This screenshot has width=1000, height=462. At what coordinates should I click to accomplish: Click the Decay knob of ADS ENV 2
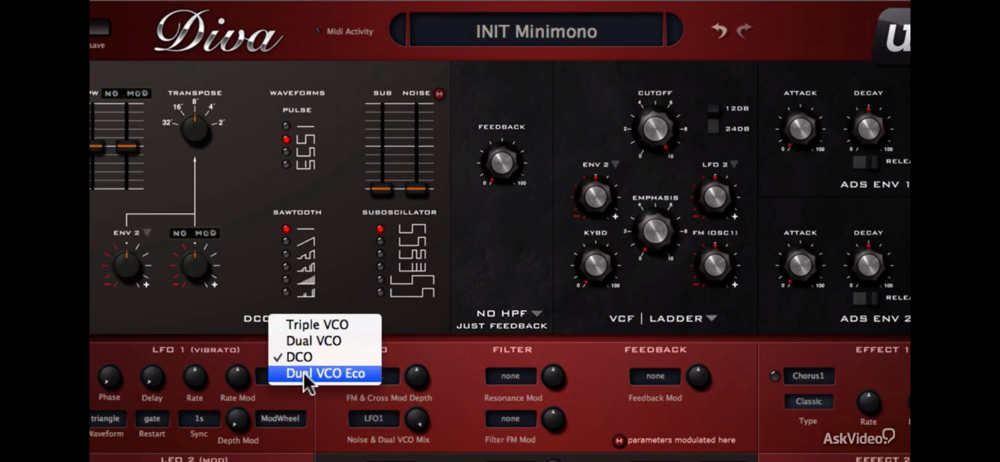click(x=867, y=264)
